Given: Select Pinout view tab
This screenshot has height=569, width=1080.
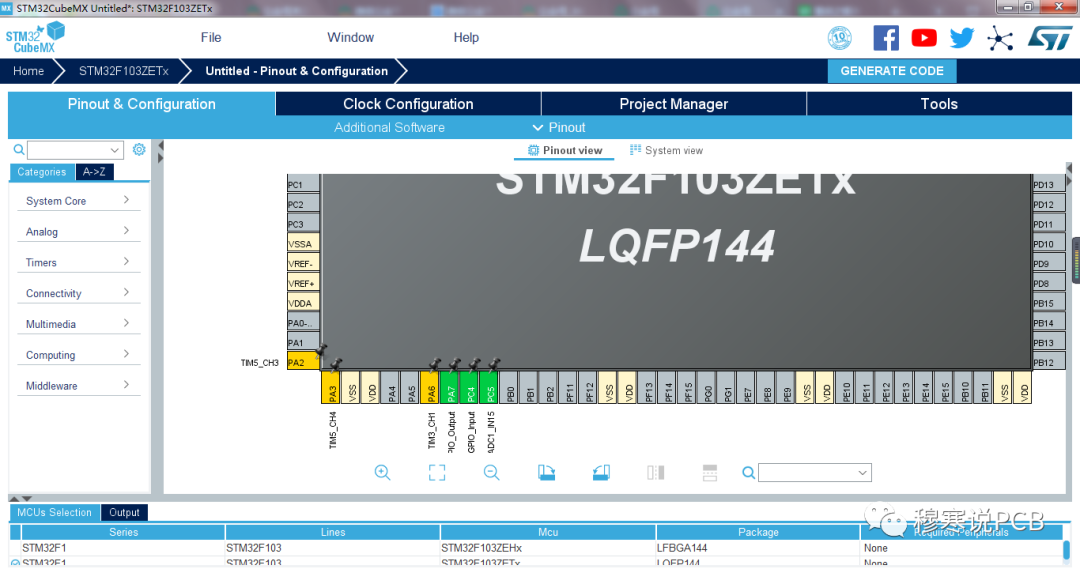Looking at the screenshot, I should [565, 150].
